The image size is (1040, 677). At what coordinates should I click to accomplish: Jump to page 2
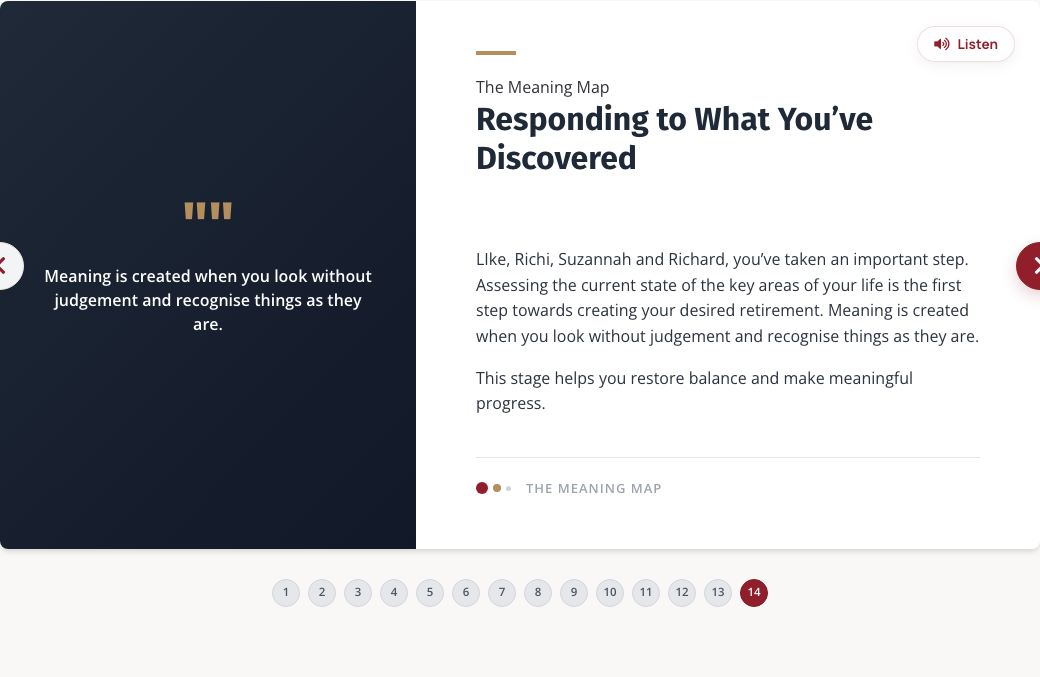(322, 592)
